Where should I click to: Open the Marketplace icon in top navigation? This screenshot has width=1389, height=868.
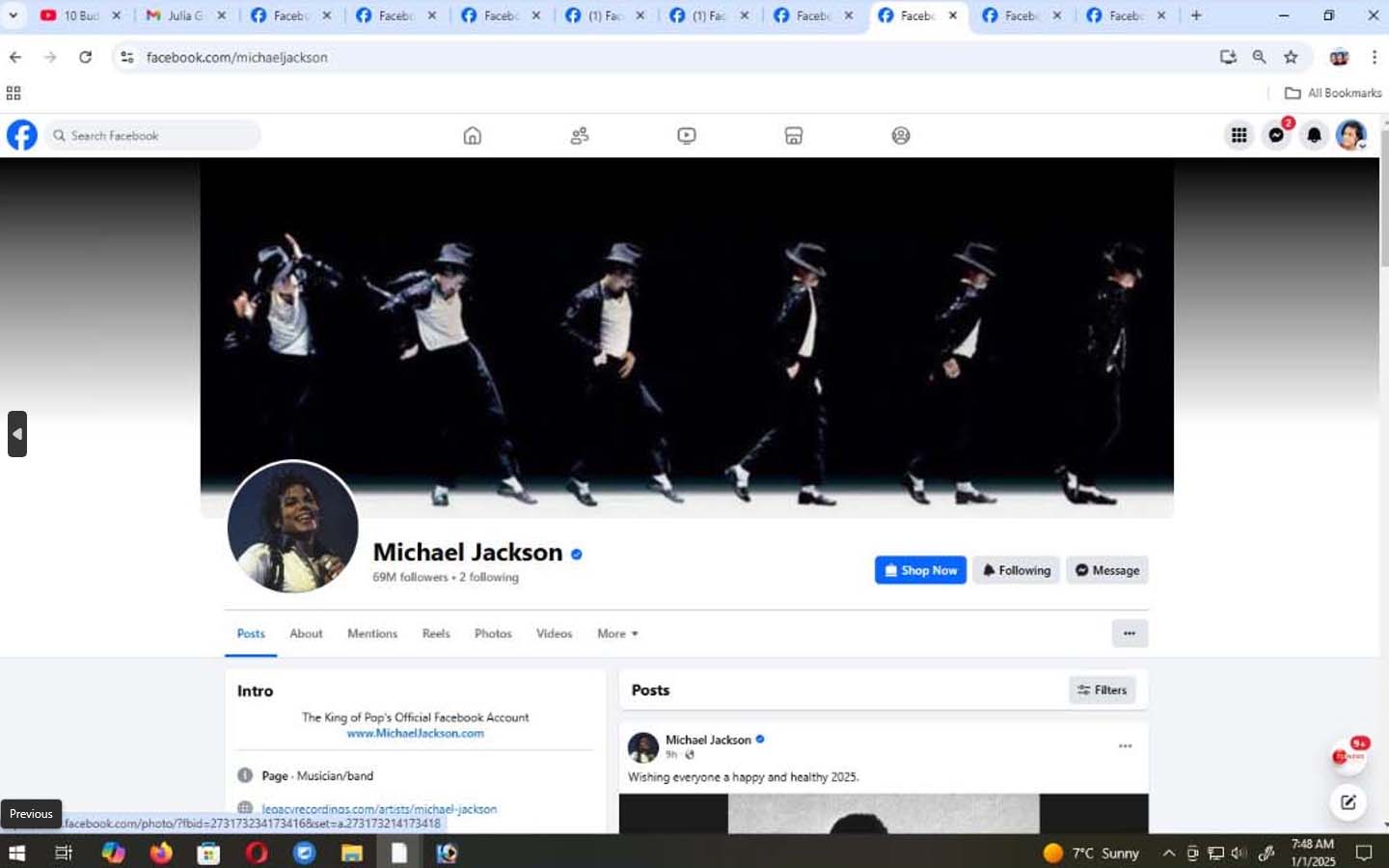[x=793, y=136]
